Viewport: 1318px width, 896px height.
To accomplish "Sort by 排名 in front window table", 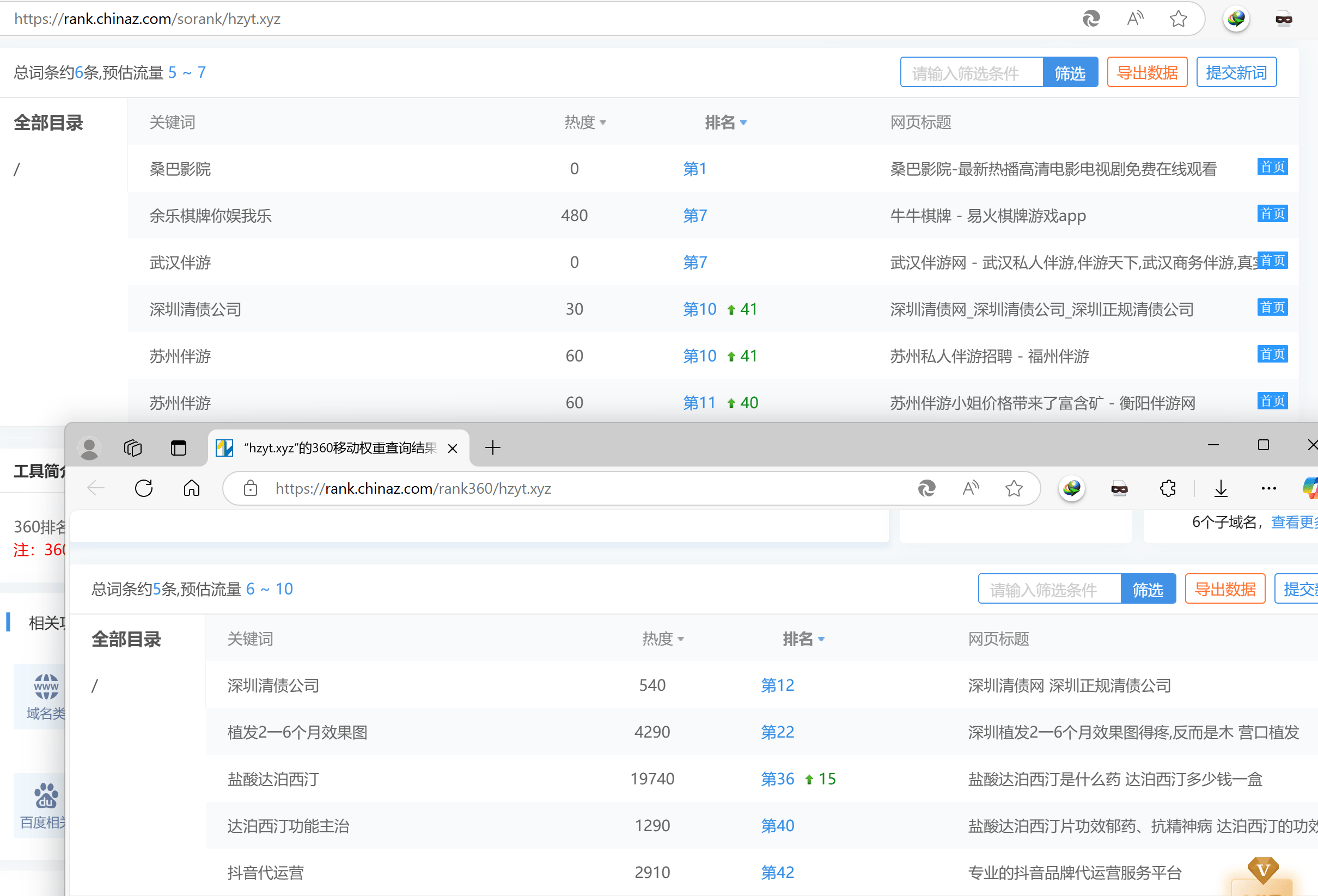I will 803,639.
